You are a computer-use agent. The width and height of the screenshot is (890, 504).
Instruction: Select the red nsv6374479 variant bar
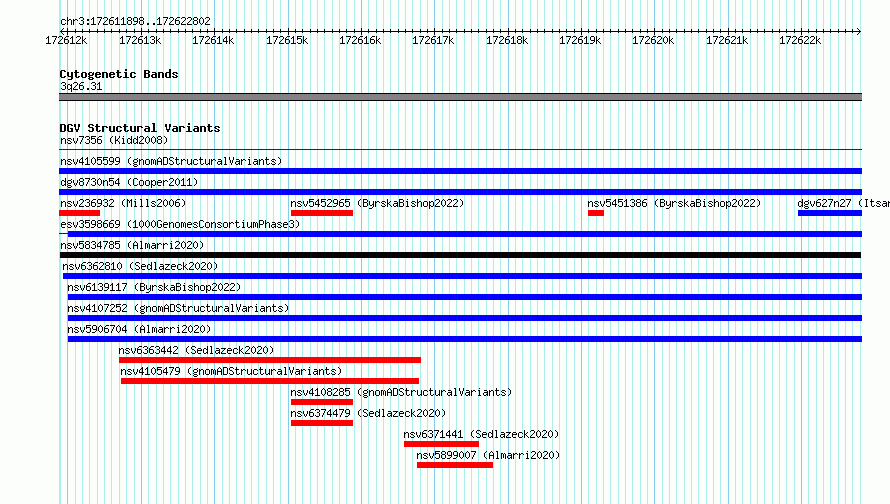(322, 423)
